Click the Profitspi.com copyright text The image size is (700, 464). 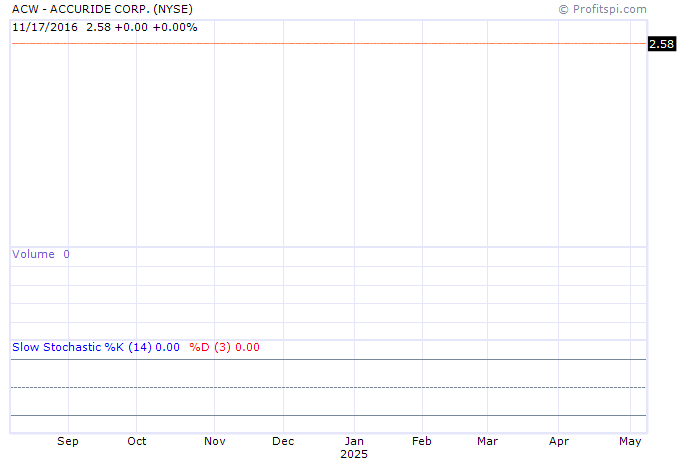tap(603, 9)
